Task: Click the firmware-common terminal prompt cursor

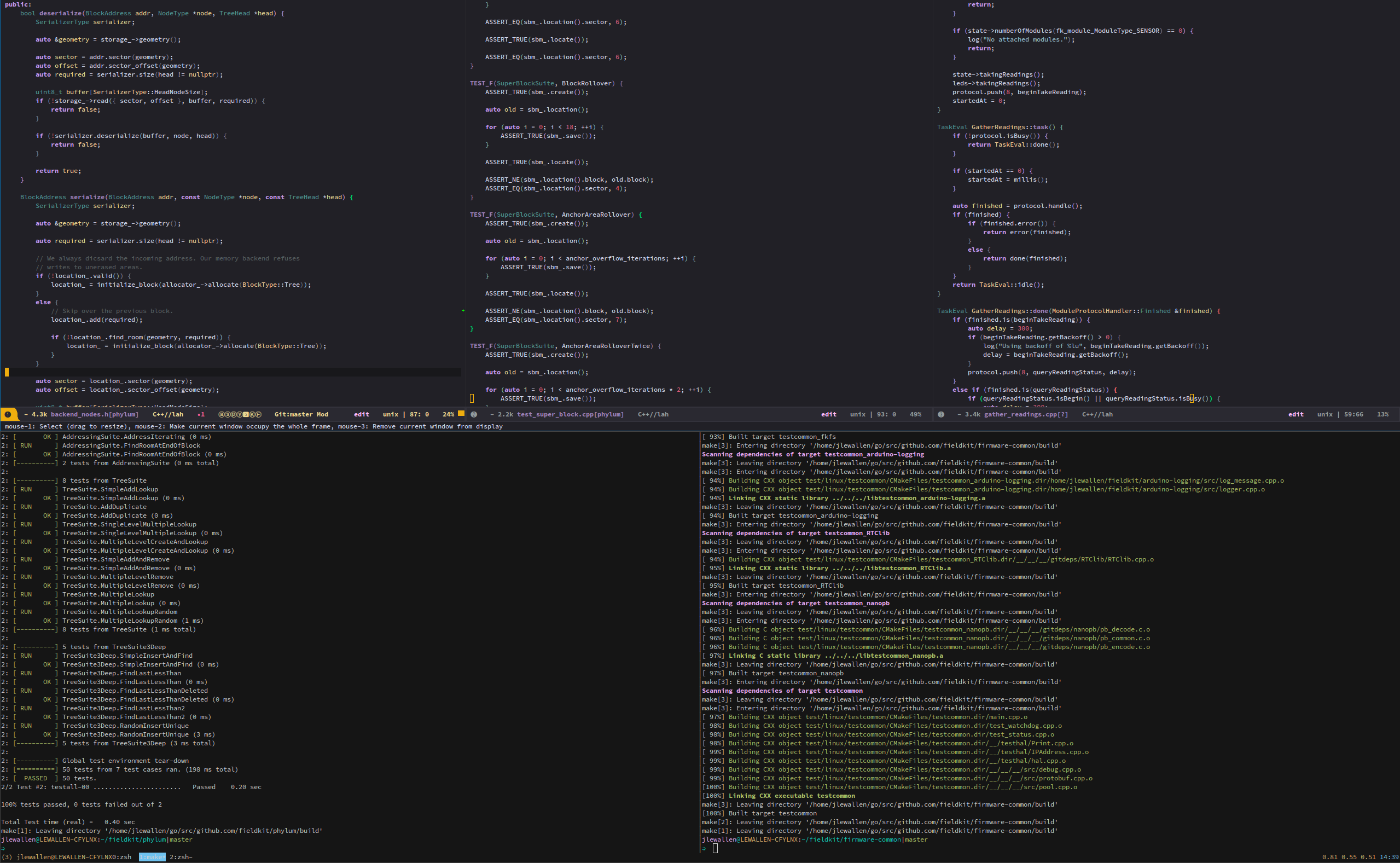Action: point(715,848)
